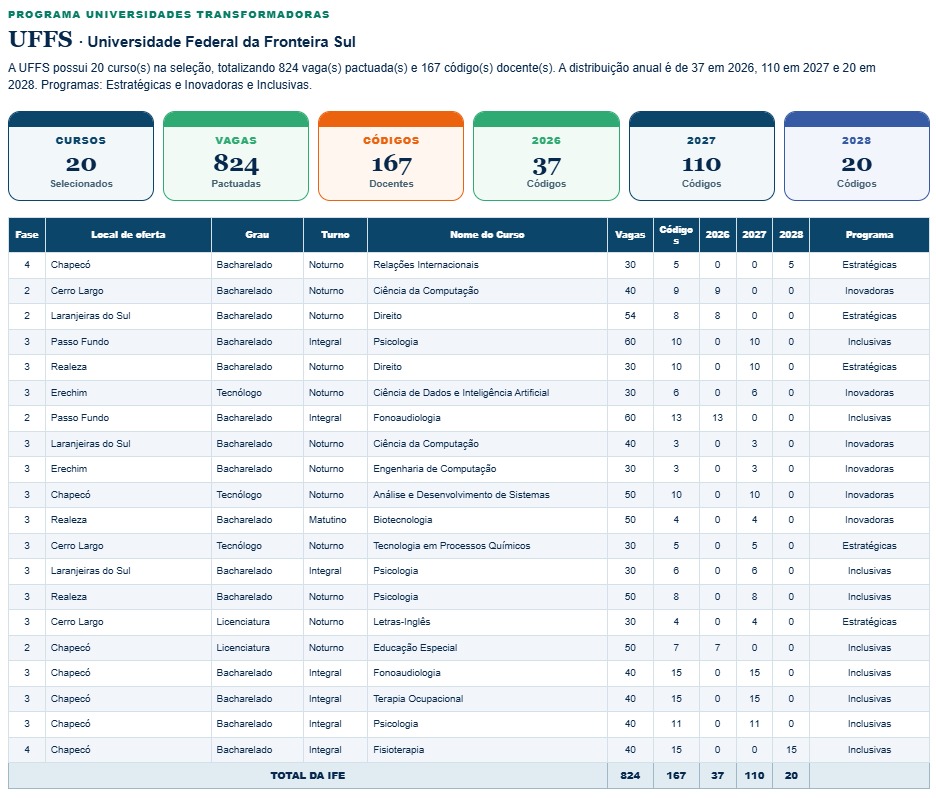Click the Grau column header
This screenshot has height=798, width=936.
tap(257, 235)
